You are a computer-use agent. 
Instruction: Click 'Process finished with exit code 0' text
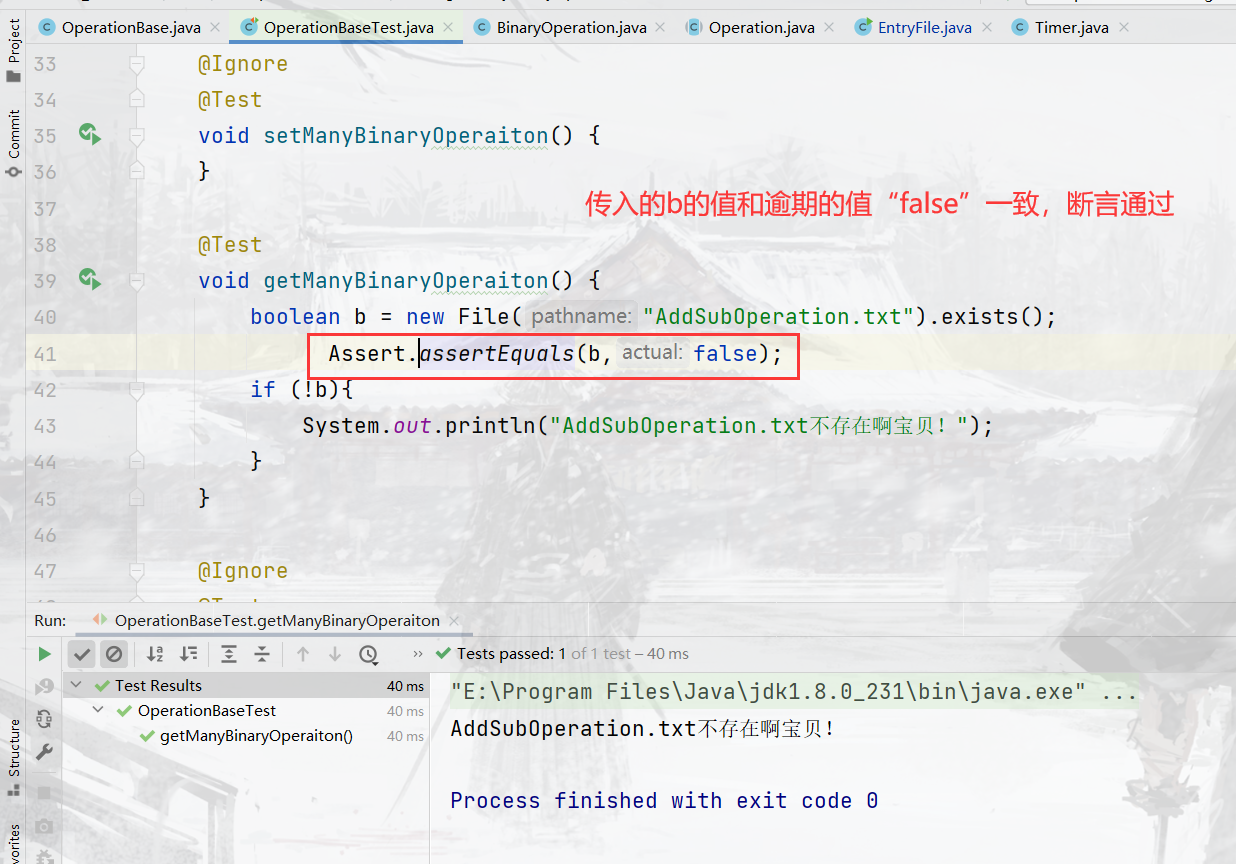point(664,800)
